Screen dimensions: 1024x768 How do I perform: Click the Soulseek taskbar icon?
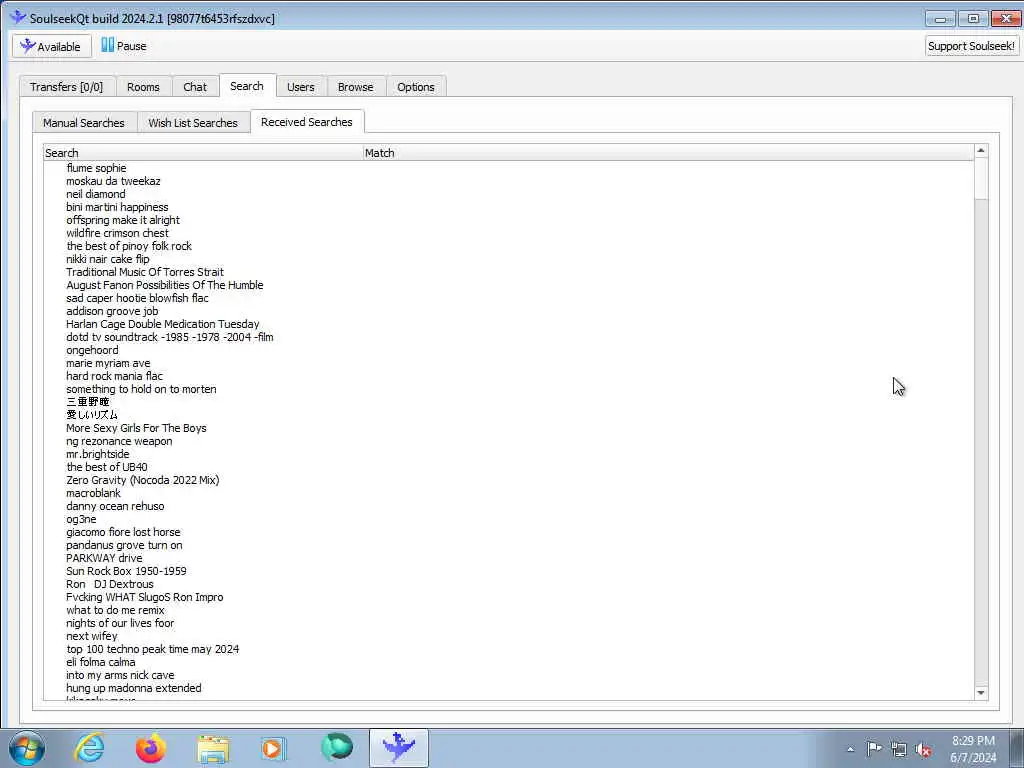[x=399, y=748]
